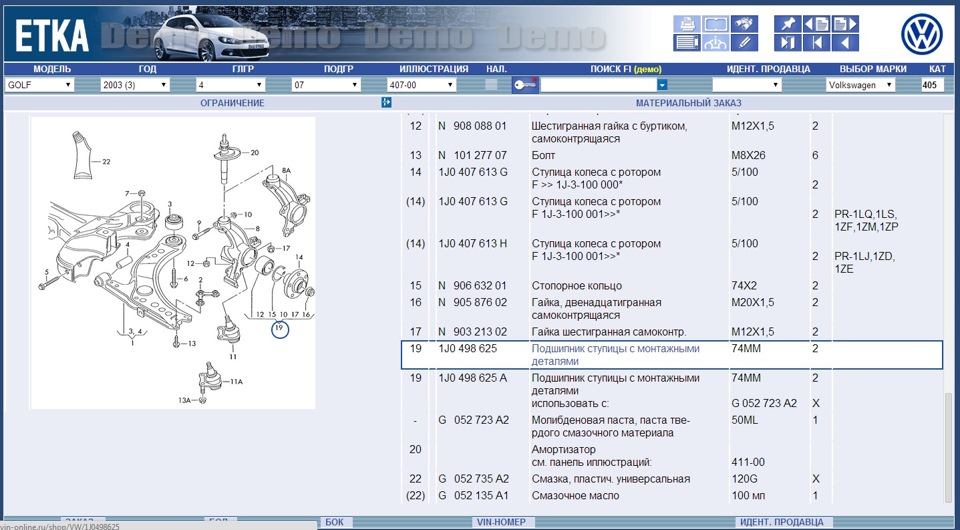Click the skip-to-first arrow icon
960x530 pixels.
[x=816, y=43]
